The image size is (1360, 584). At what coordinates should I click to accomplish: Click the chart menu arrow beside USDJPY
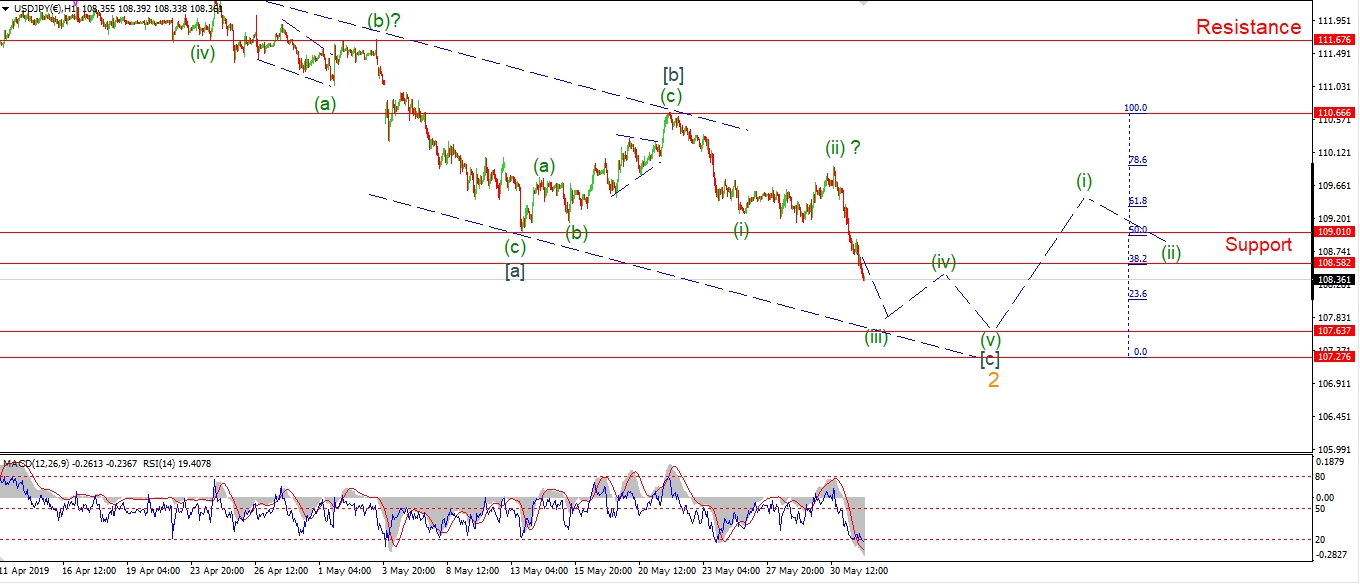(x=6, y=9)
